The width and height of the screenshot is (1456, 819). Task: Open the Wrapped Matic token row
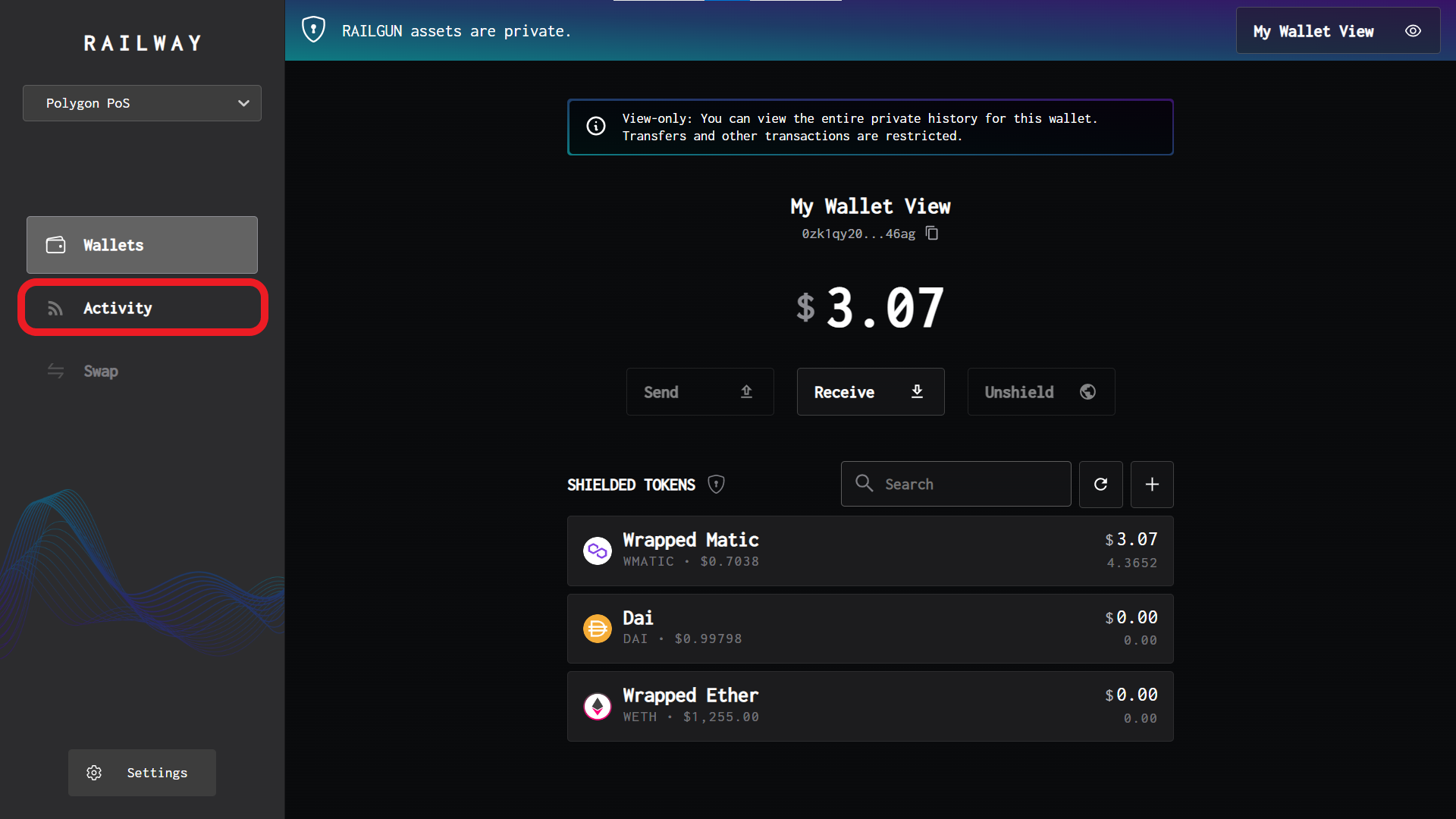[870, 551]
